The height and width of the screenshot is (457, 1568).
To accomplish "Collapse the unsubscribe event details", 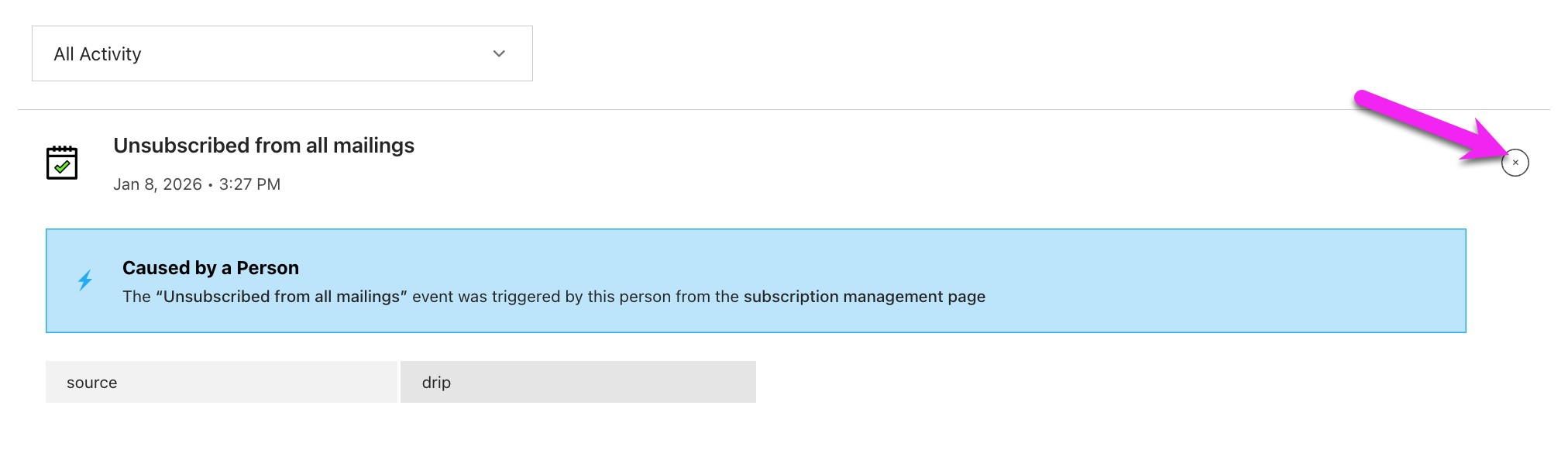I will pos(1516,163).
